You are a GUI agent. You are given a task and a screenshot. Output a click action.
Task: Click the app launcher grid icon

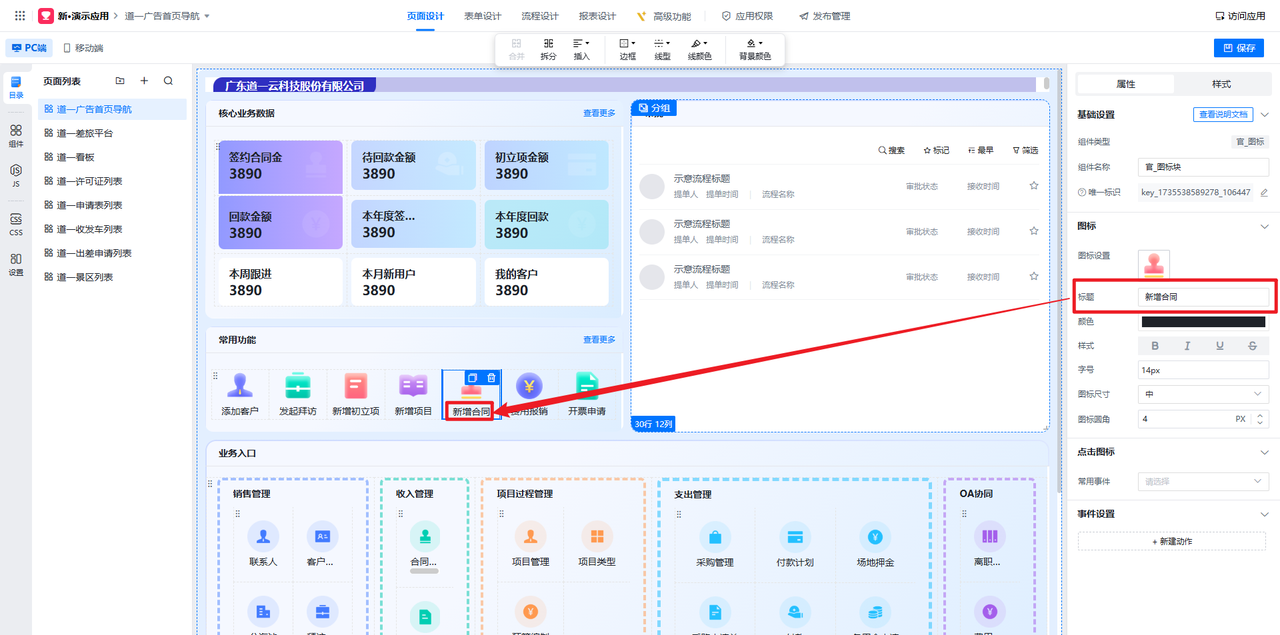coord(20,16)
